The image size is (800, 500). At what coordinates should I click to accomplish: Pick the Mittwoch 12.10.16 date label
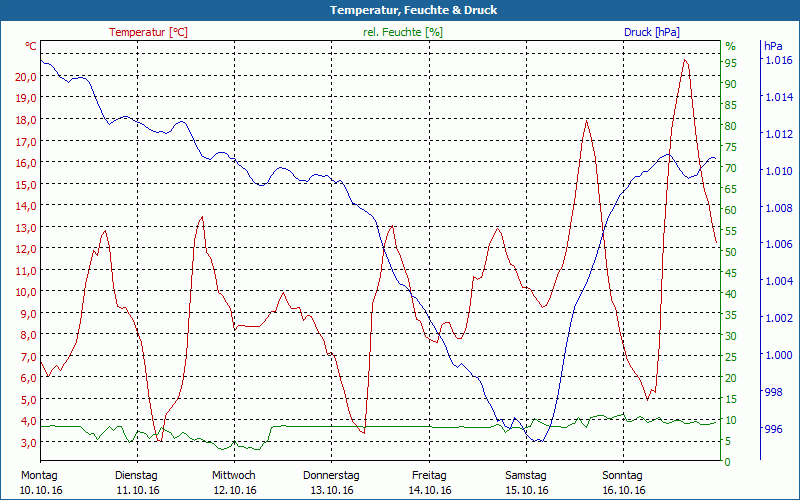(x=234, y=483)
